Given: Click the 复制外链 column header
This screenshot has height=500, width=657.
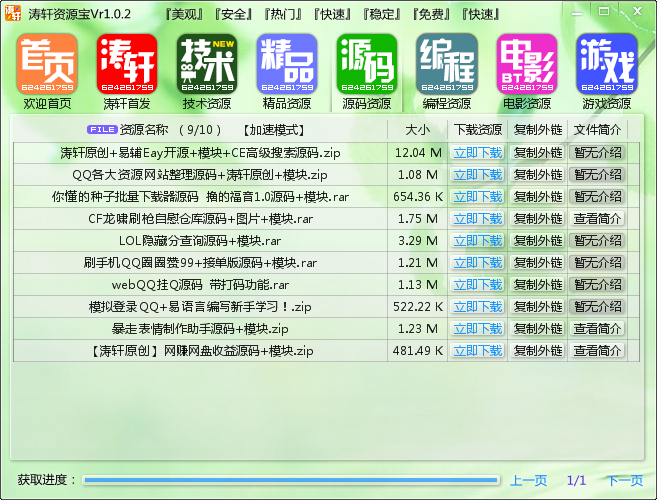Looking at the screenshot, I should (538, 130).
